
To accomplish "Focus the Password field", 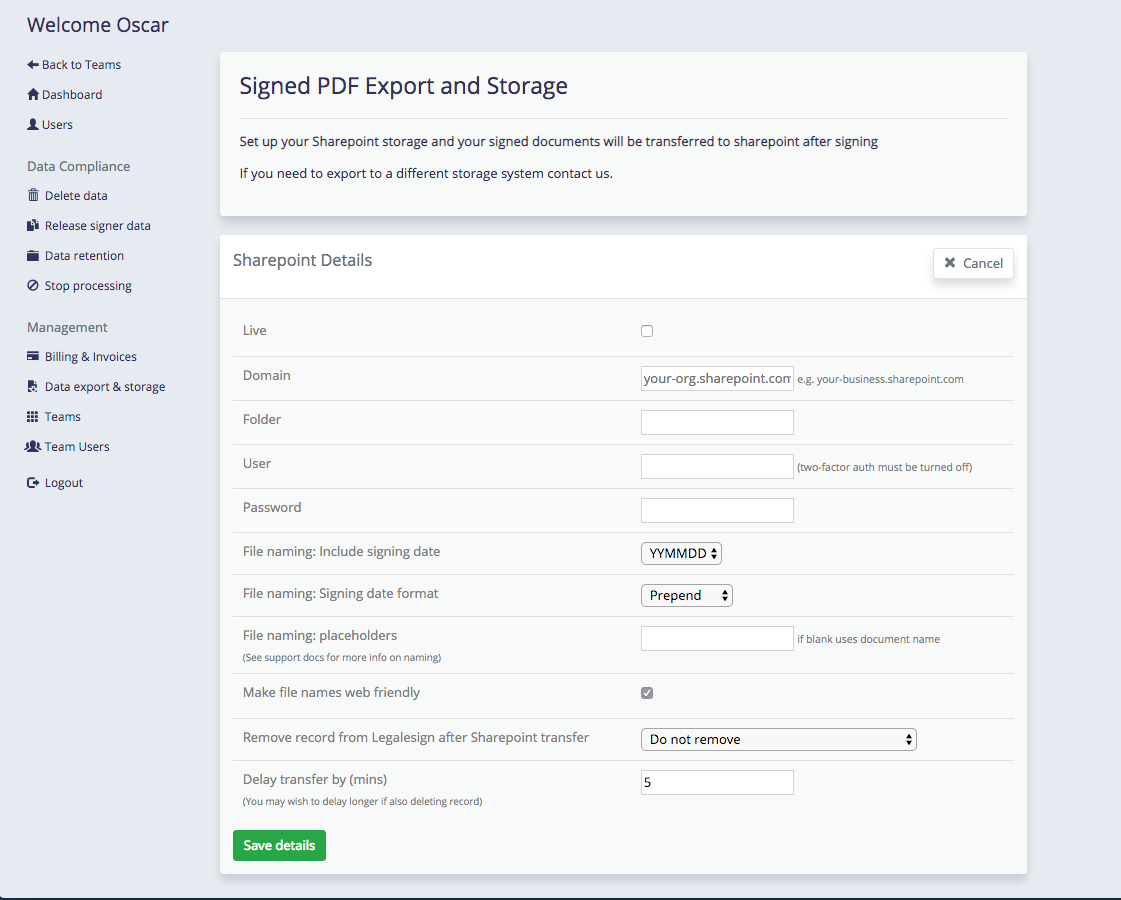I will 717,510.
